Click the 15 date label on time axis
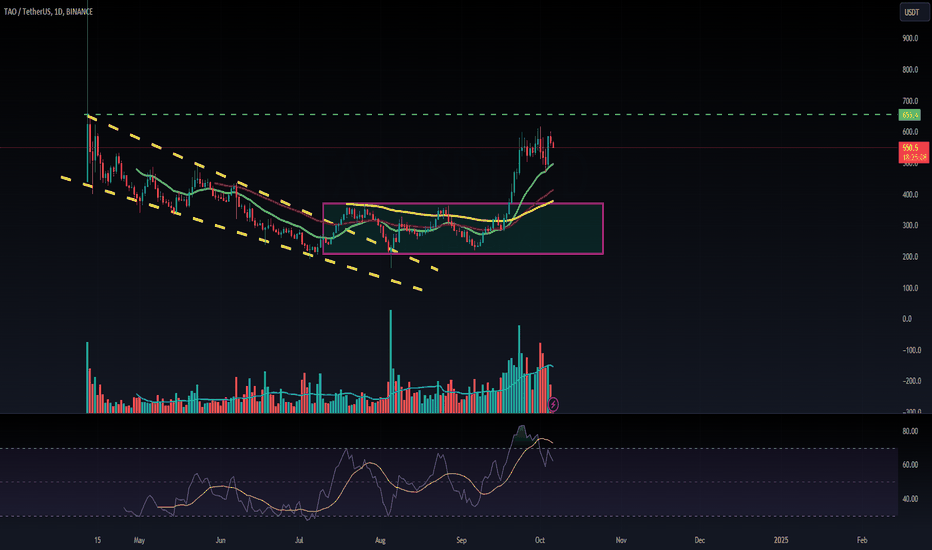Viewport: 932px width, 550px height. [x=97, y=540]
